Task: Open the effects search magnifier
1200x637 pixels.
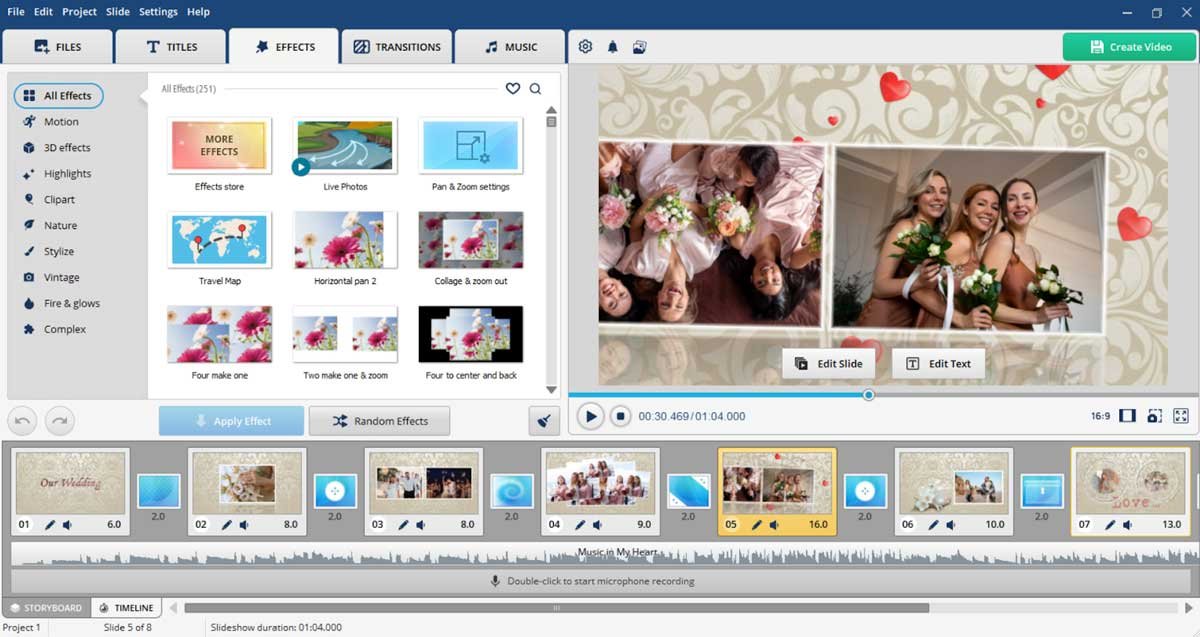Action: click(x=536, y=89)
